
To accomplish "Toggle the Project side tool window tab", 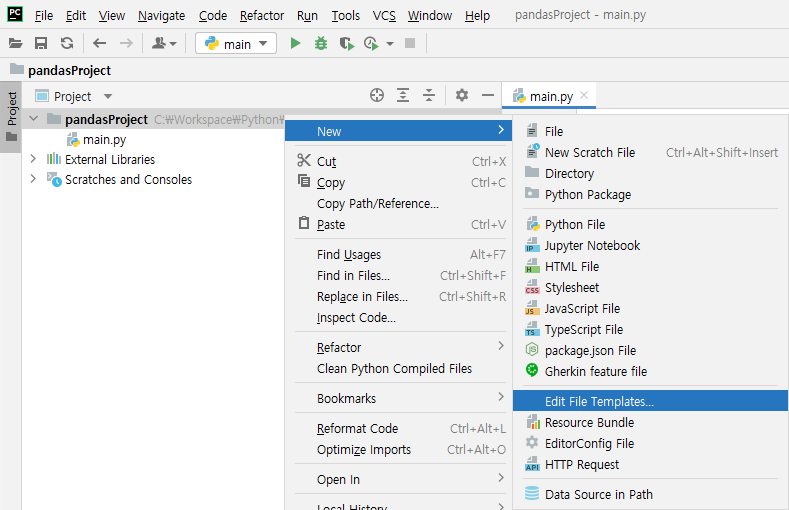I will [12, 117].
